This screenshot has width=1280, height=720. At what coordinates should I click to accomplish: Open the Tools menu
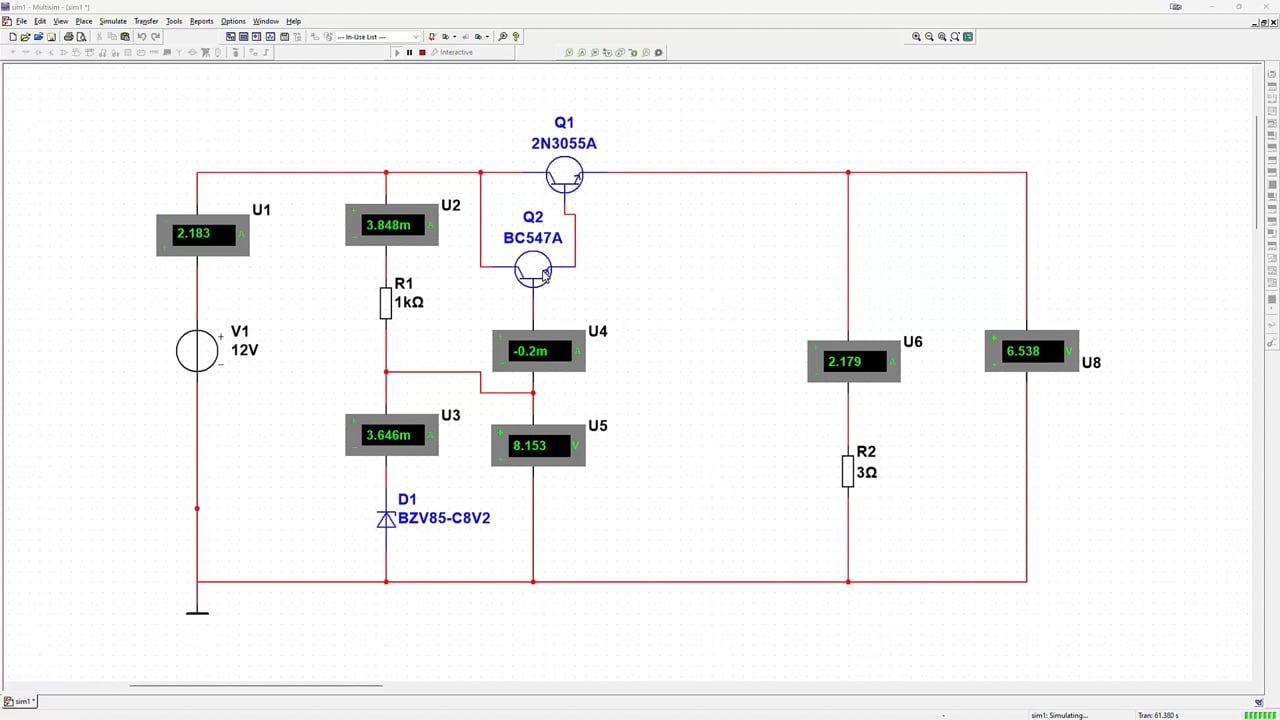tap(174, 21)
